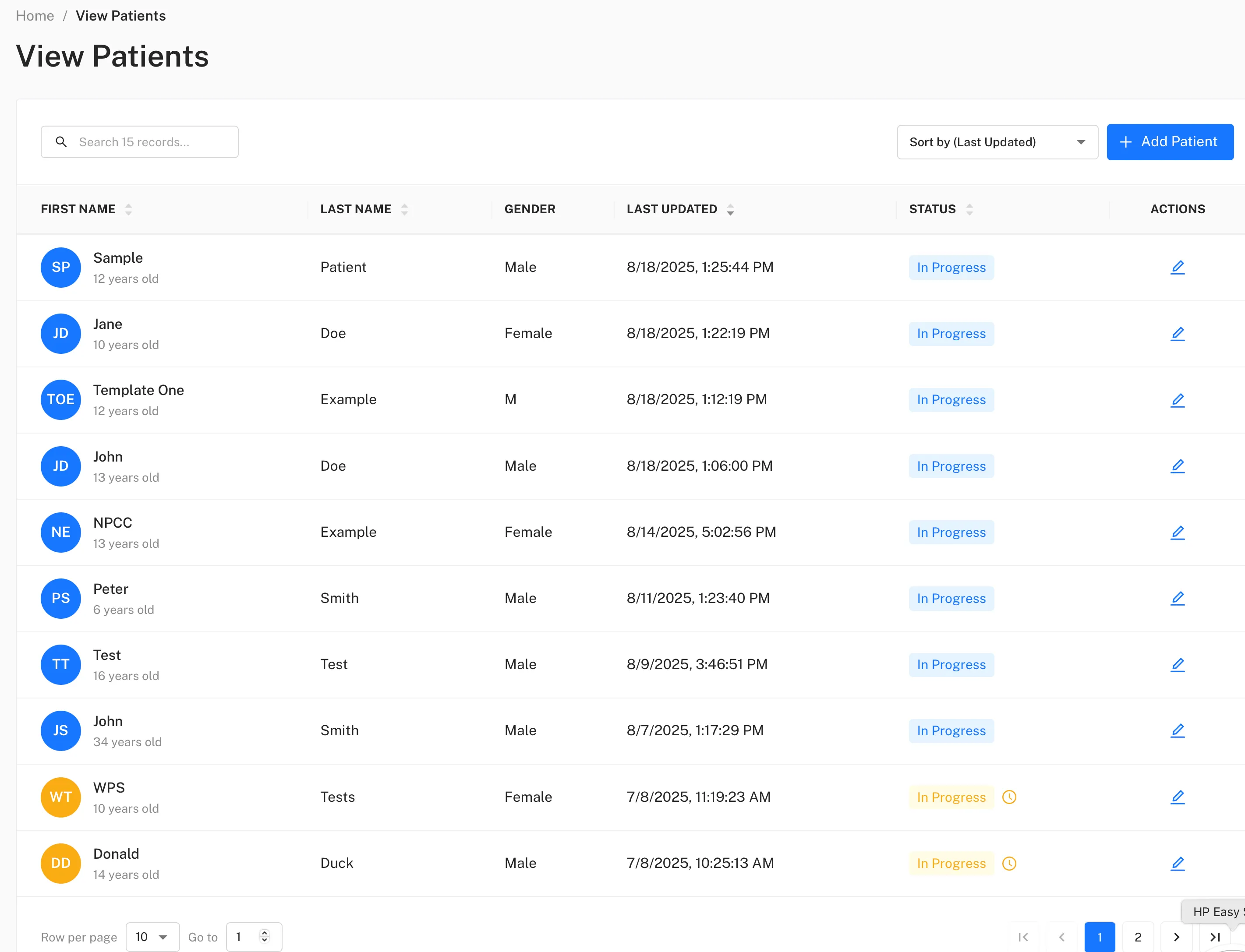Click orange In Progress badge for Donald
The width and height of the screenshot is (1245, 952).
[951, 864]
